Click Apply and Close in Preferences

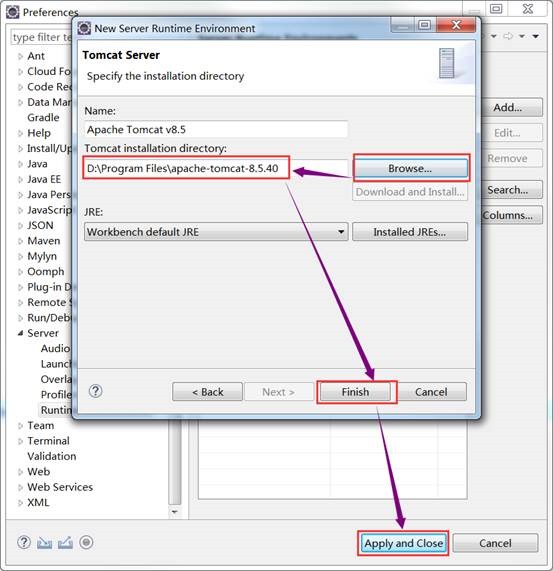pos(403,543)
